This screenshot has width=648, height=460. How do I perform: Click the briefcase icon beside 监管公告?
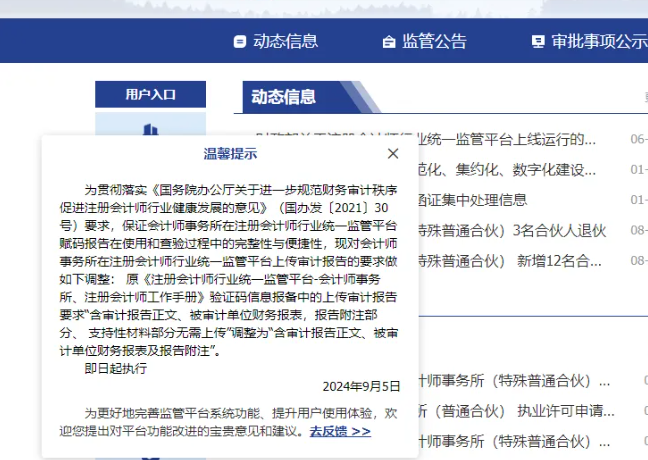point(389,42)
